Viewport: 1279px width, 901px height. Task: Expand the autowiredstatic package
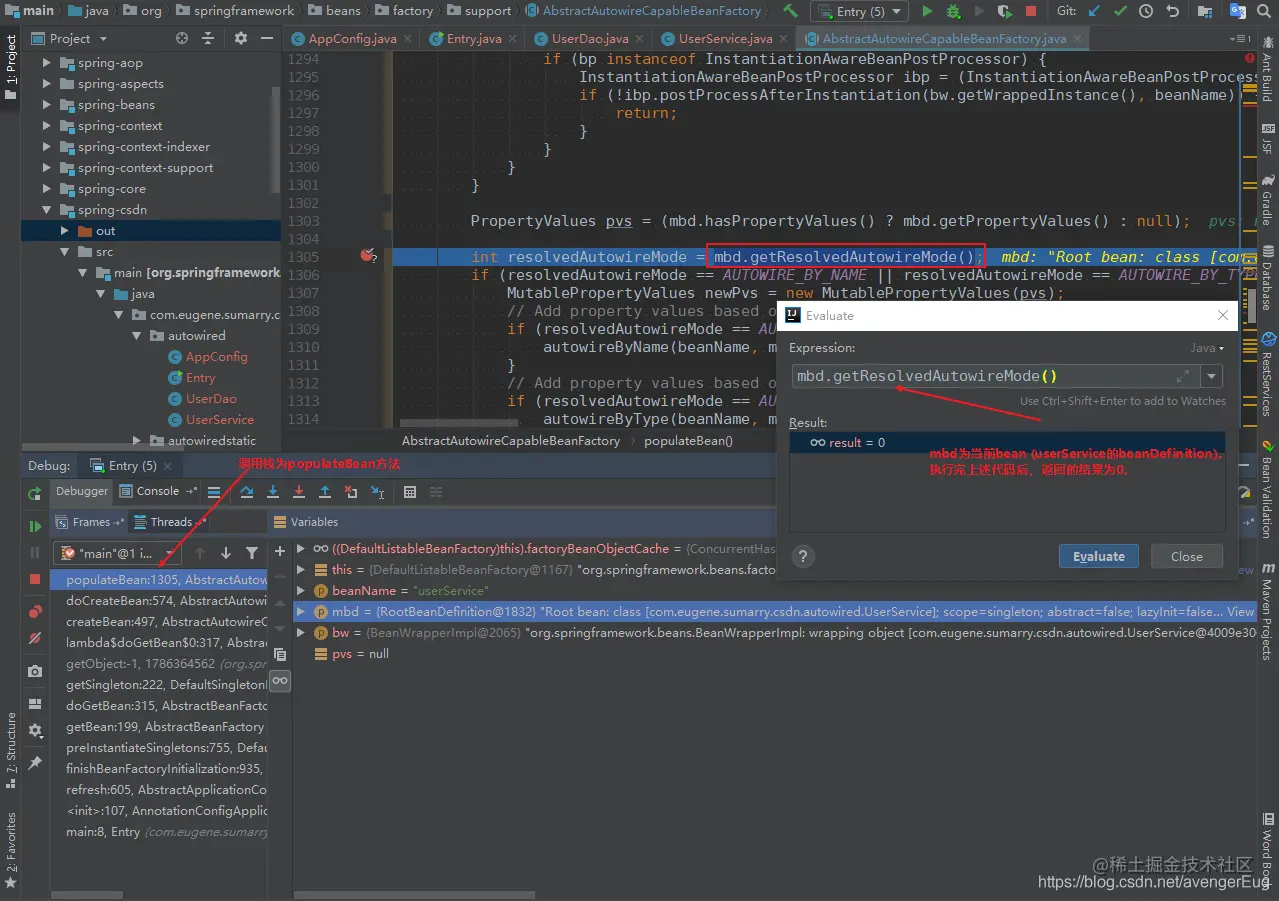[x=137, y=440]
